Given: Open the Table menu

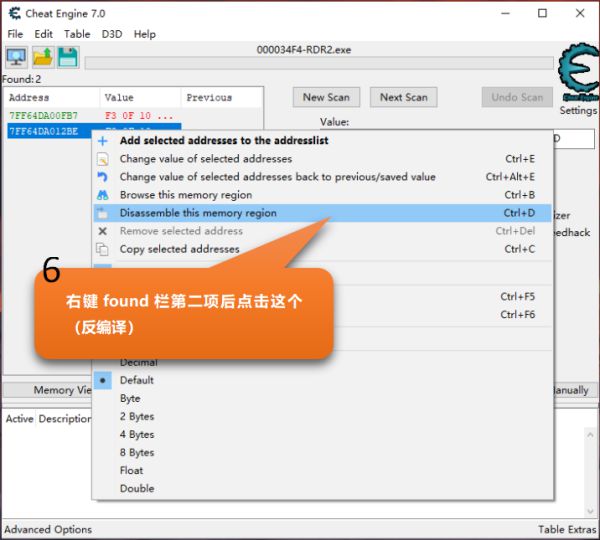Looking at the screenshot, I should 77,34.
